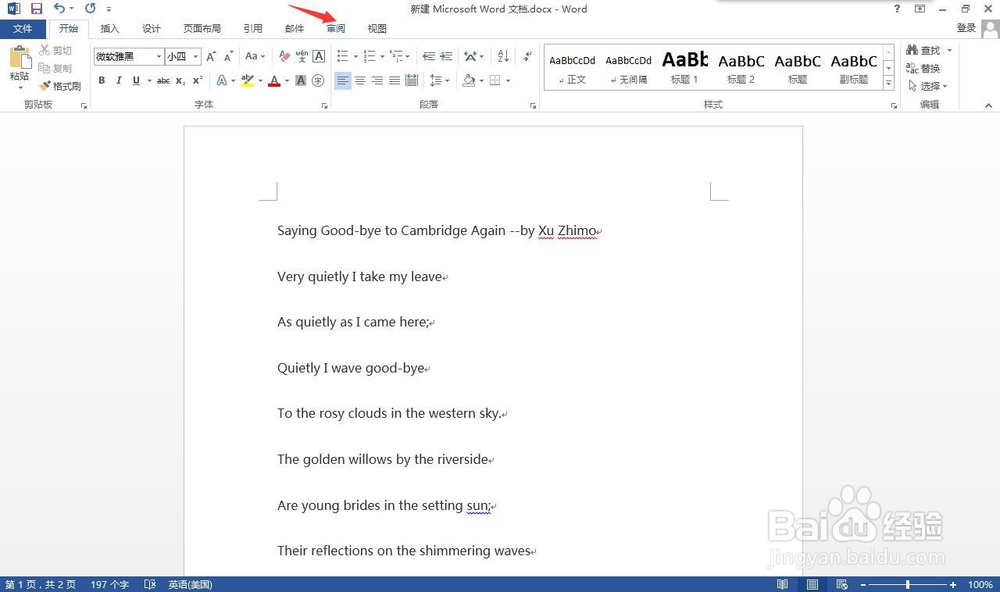Click the Character Border icon

[319, 56]
